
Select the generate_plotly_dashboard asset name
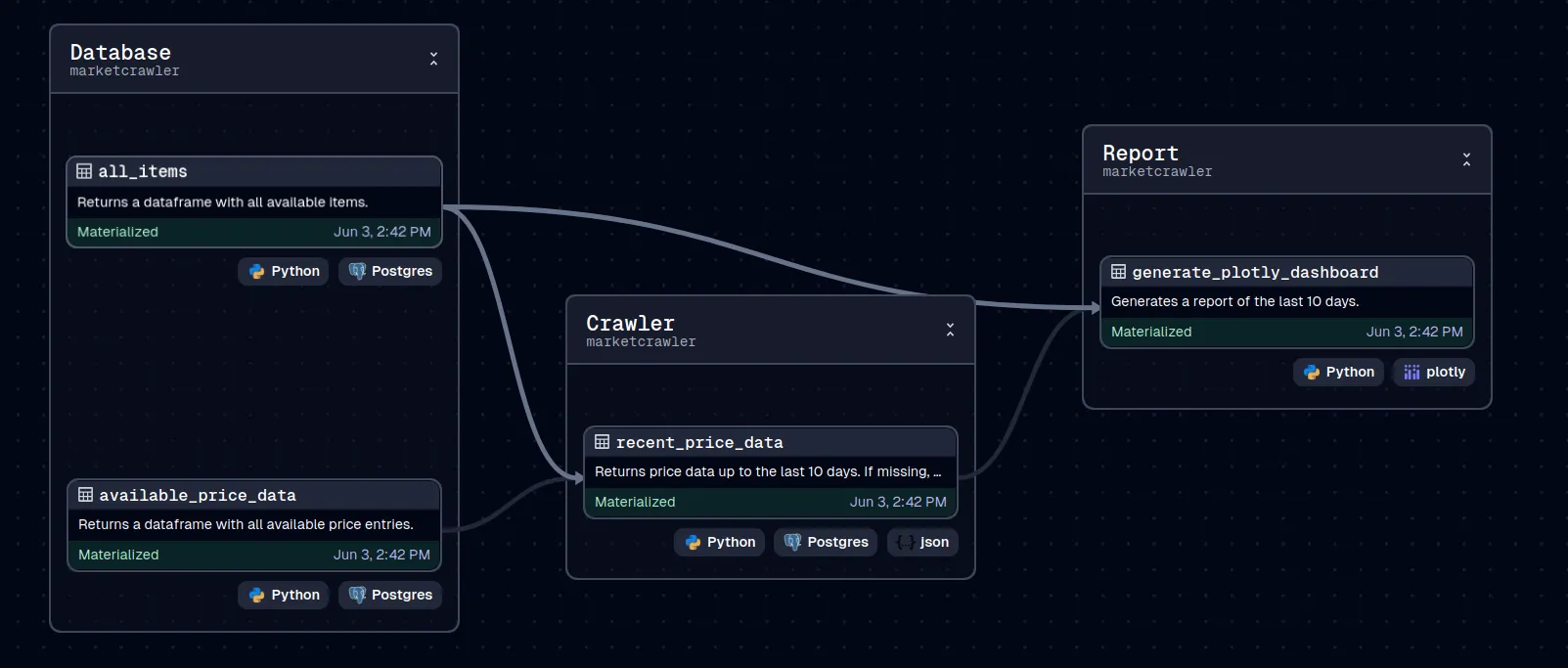click(1255, 272)
